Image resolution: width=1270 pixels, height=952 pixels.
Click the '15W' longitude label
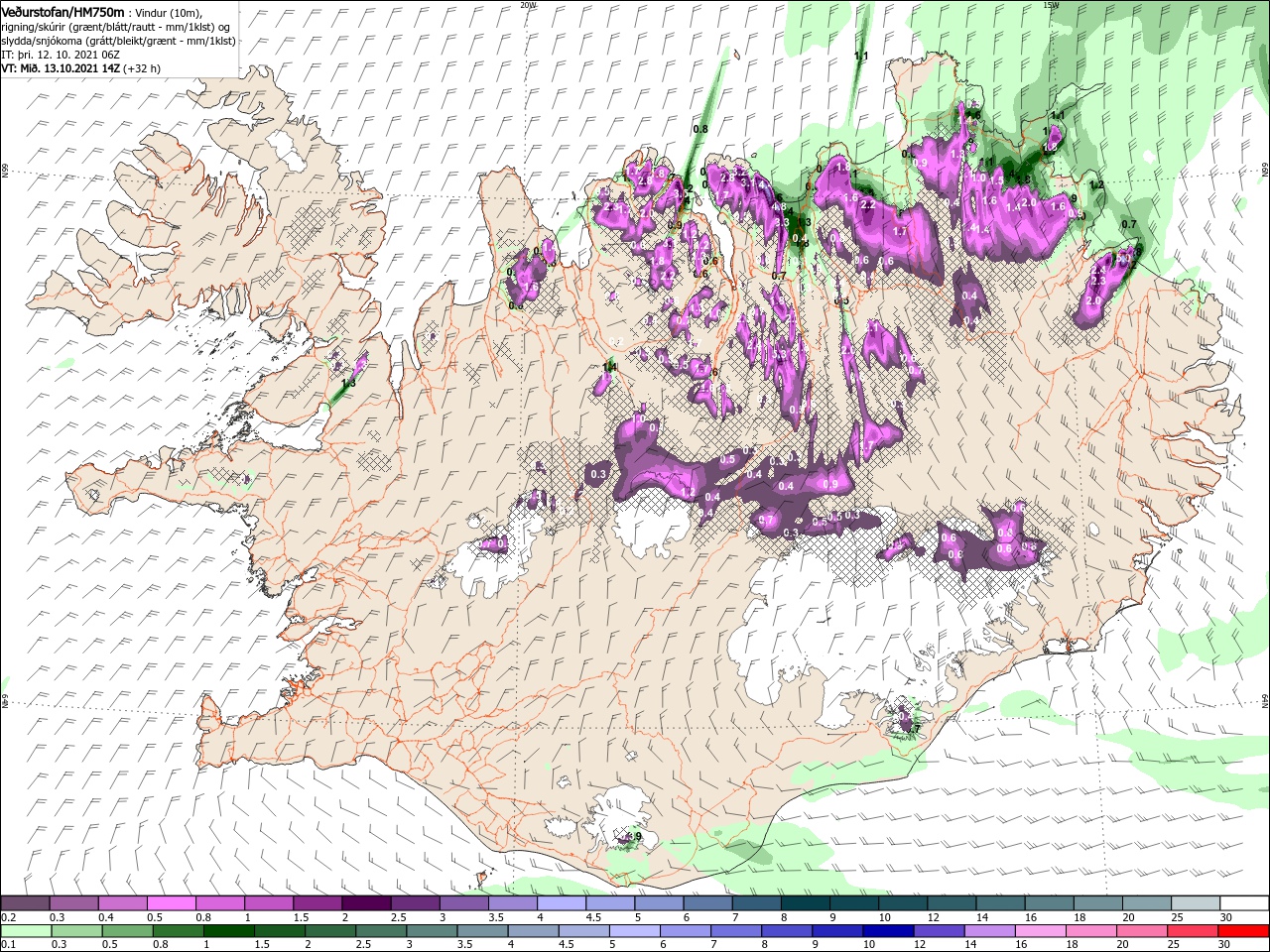(1050, 5)
